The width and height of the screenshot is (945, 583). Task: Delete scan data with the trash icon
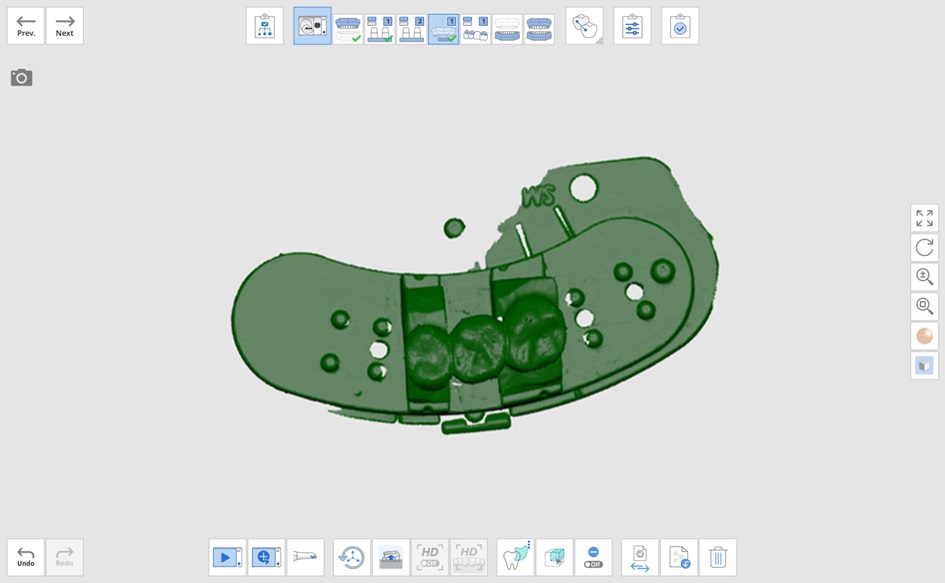click(718, 557)
